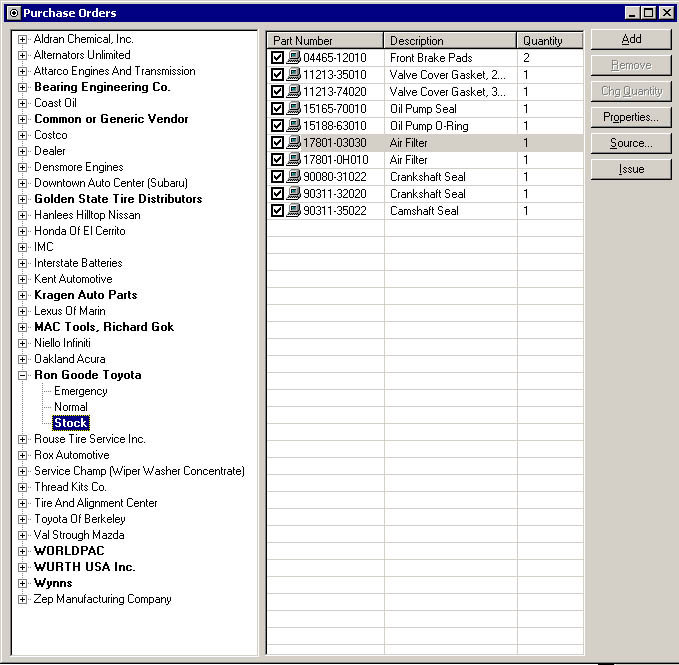679x665 pixels.
Task: Click the Add button
Action: 631,39
